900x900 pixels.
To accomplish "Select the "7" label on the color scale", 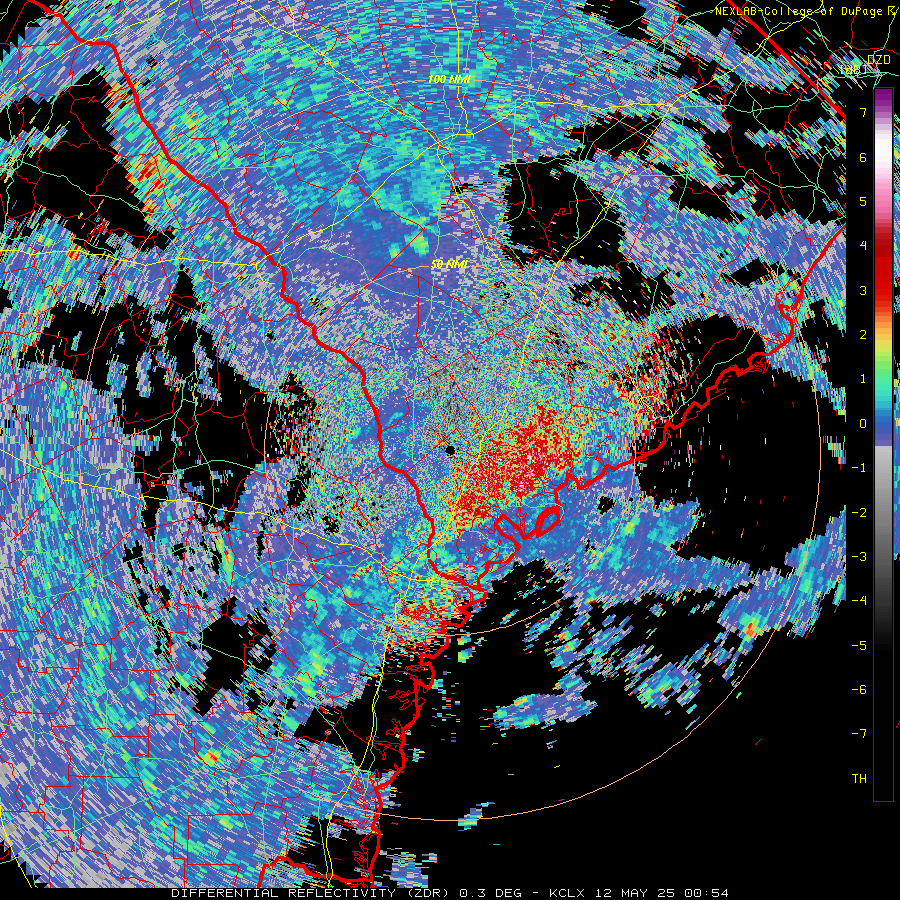I will (863, 112).
